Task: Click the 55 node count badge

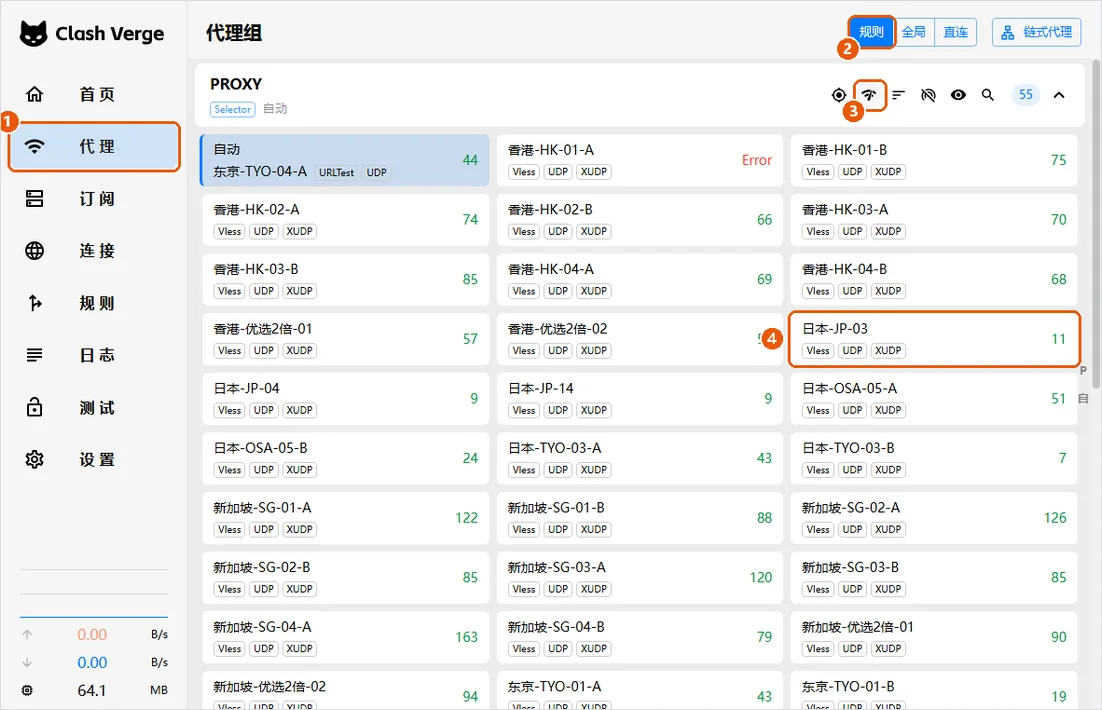Action: pos(1025,95)
